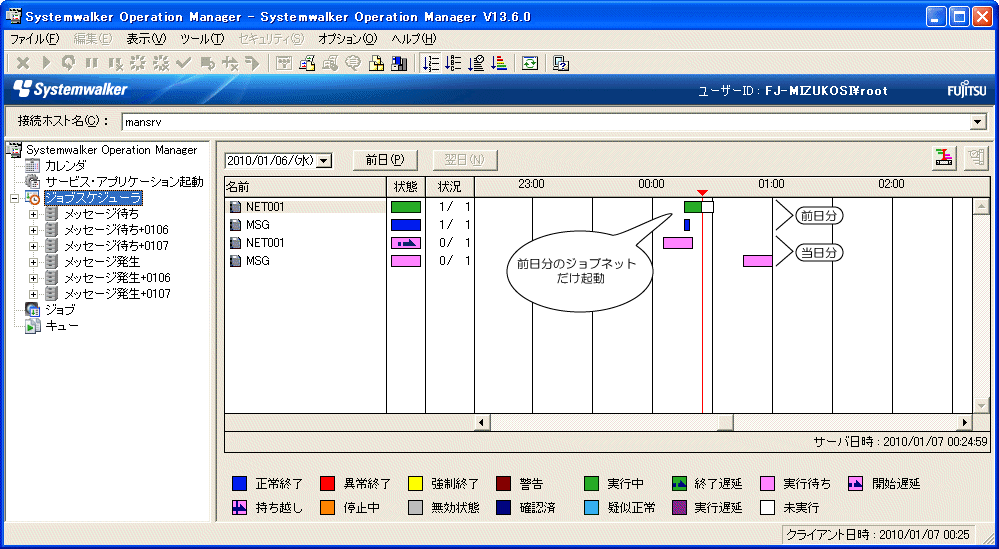The image size is (999, 549).
Task: Sort list by status color icon
Action: (499, 63)
